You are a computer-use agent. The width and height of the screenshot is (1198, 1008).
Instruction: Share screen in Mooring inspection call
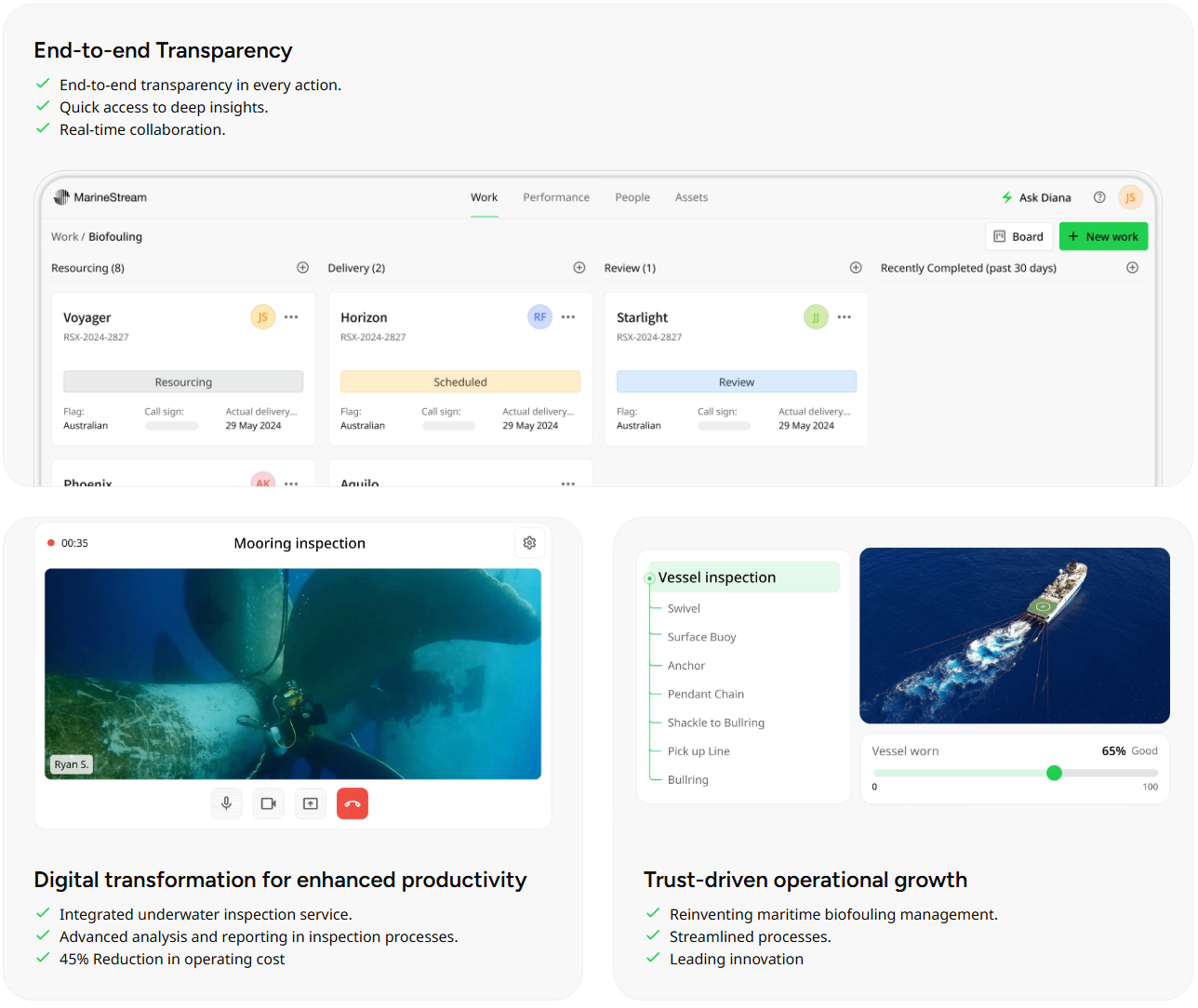tap(311, 803)
